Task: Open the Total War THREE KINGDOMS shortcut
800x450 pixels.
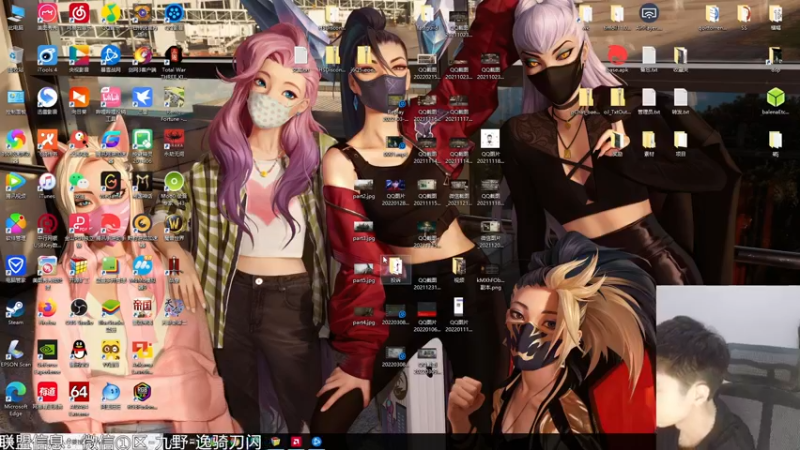Action: click(x=174, y=55)
